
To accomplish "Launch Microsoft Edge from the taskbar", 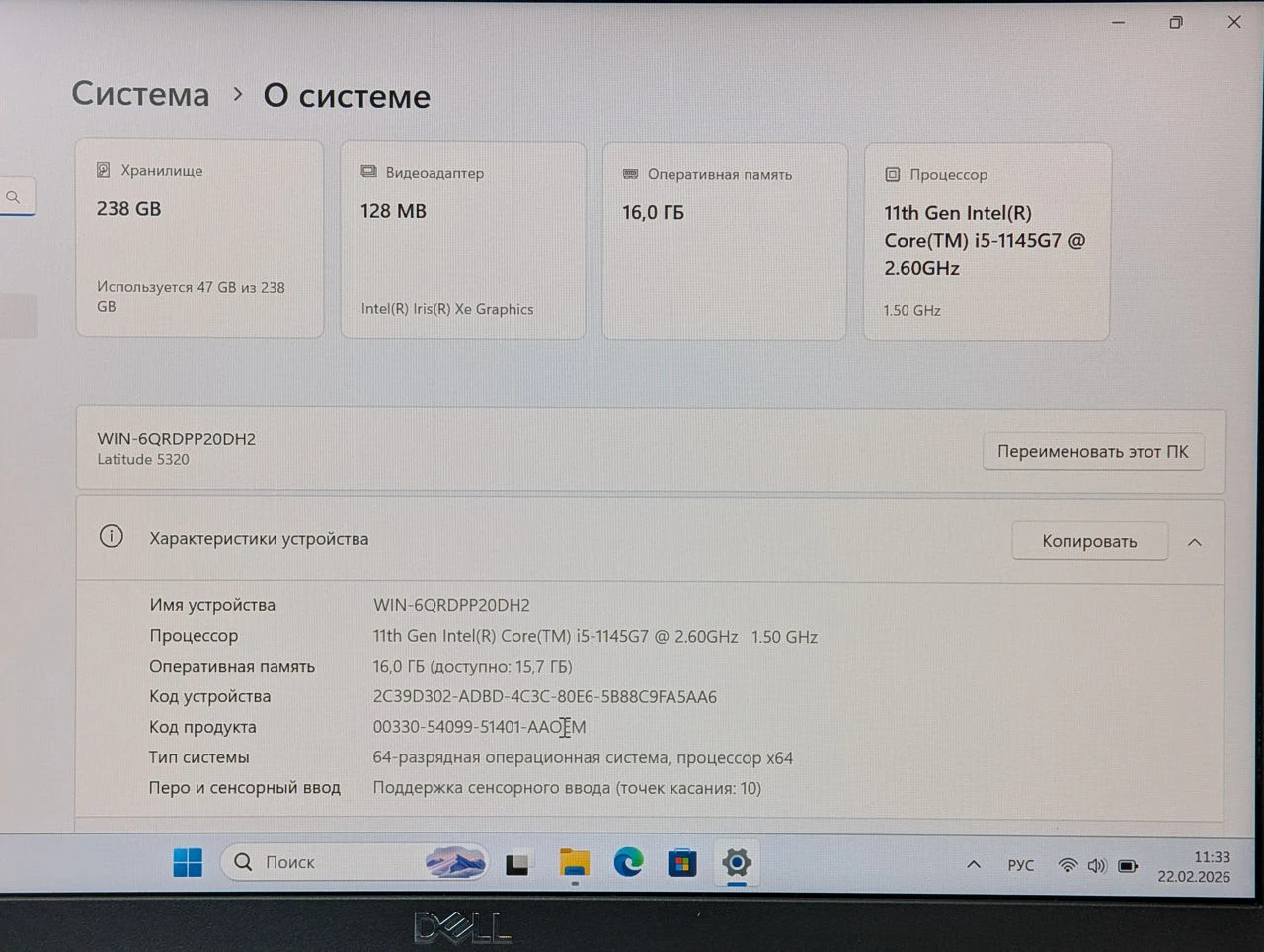I will point(628,863).
